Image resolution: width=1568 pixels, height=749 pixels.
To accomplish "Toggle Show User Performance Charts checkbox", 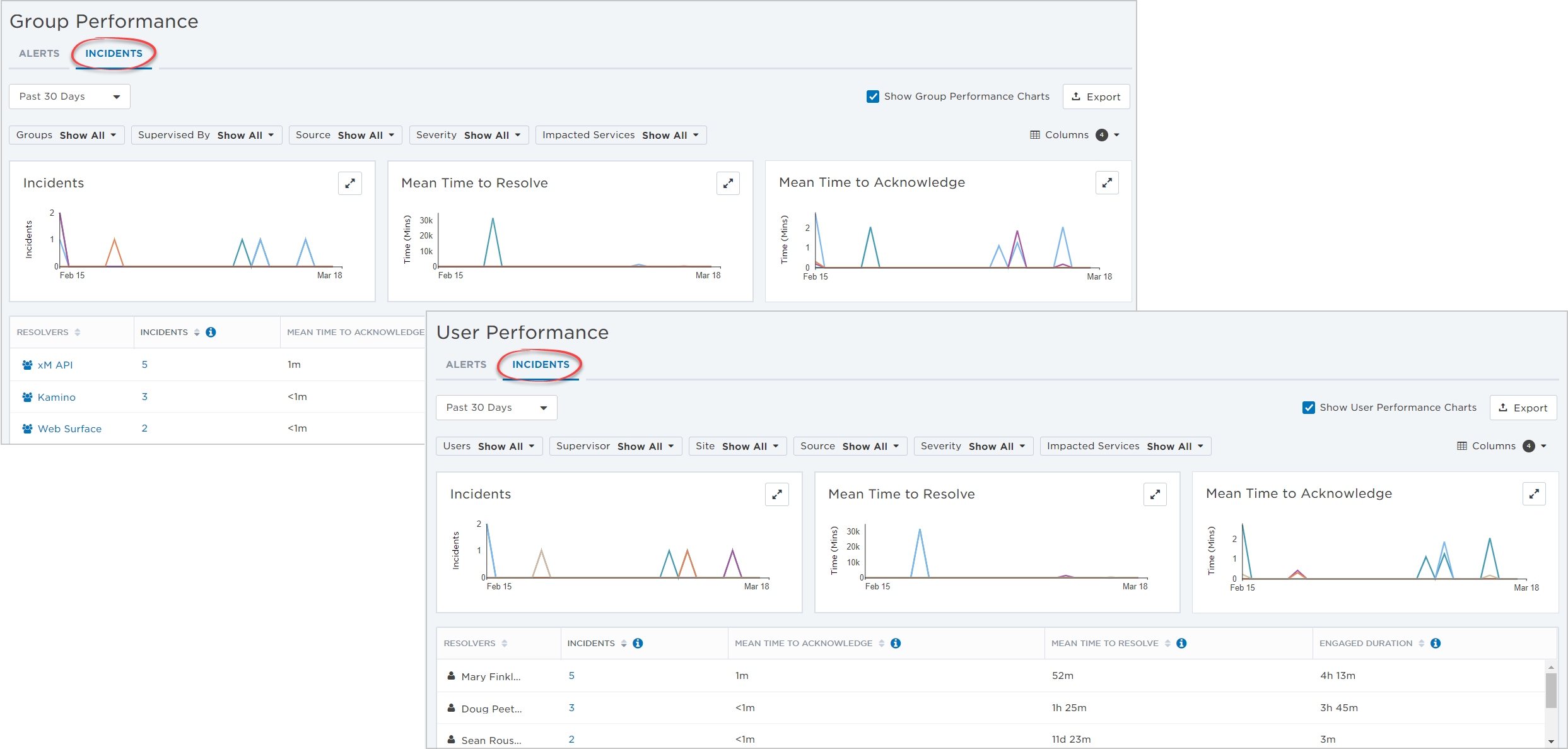I will [1309, 408].
